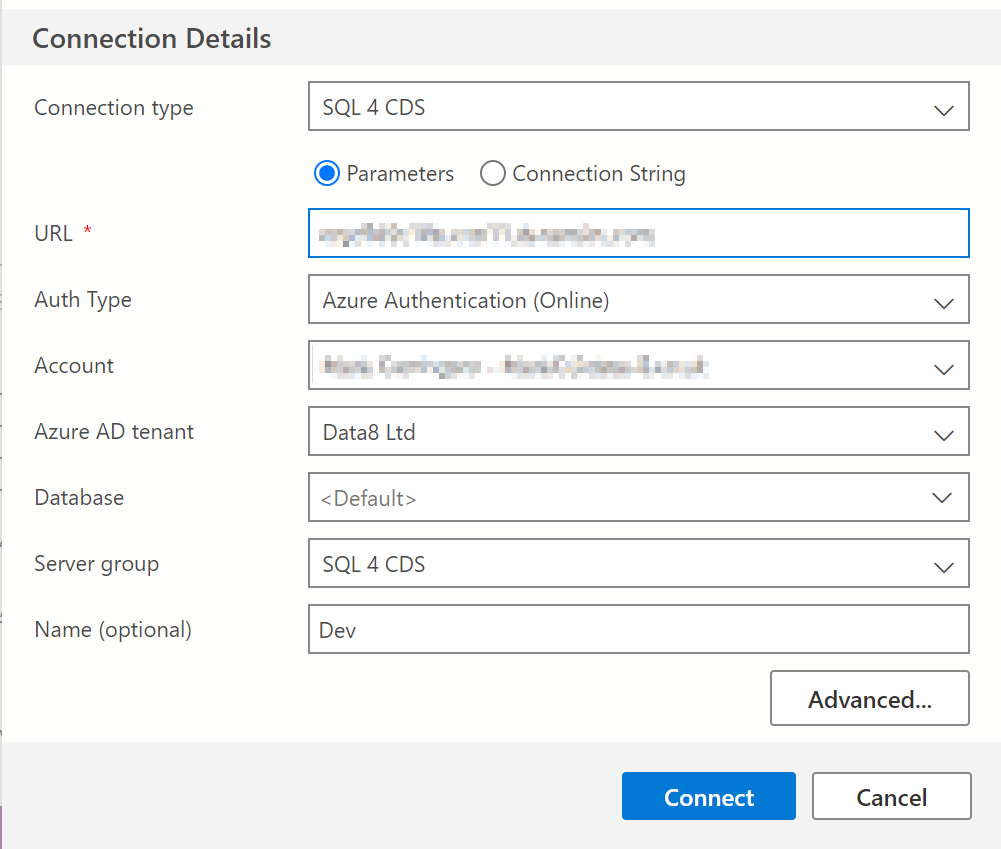
Task: Open the Server group dropdown
Action: tap(638, 563)
